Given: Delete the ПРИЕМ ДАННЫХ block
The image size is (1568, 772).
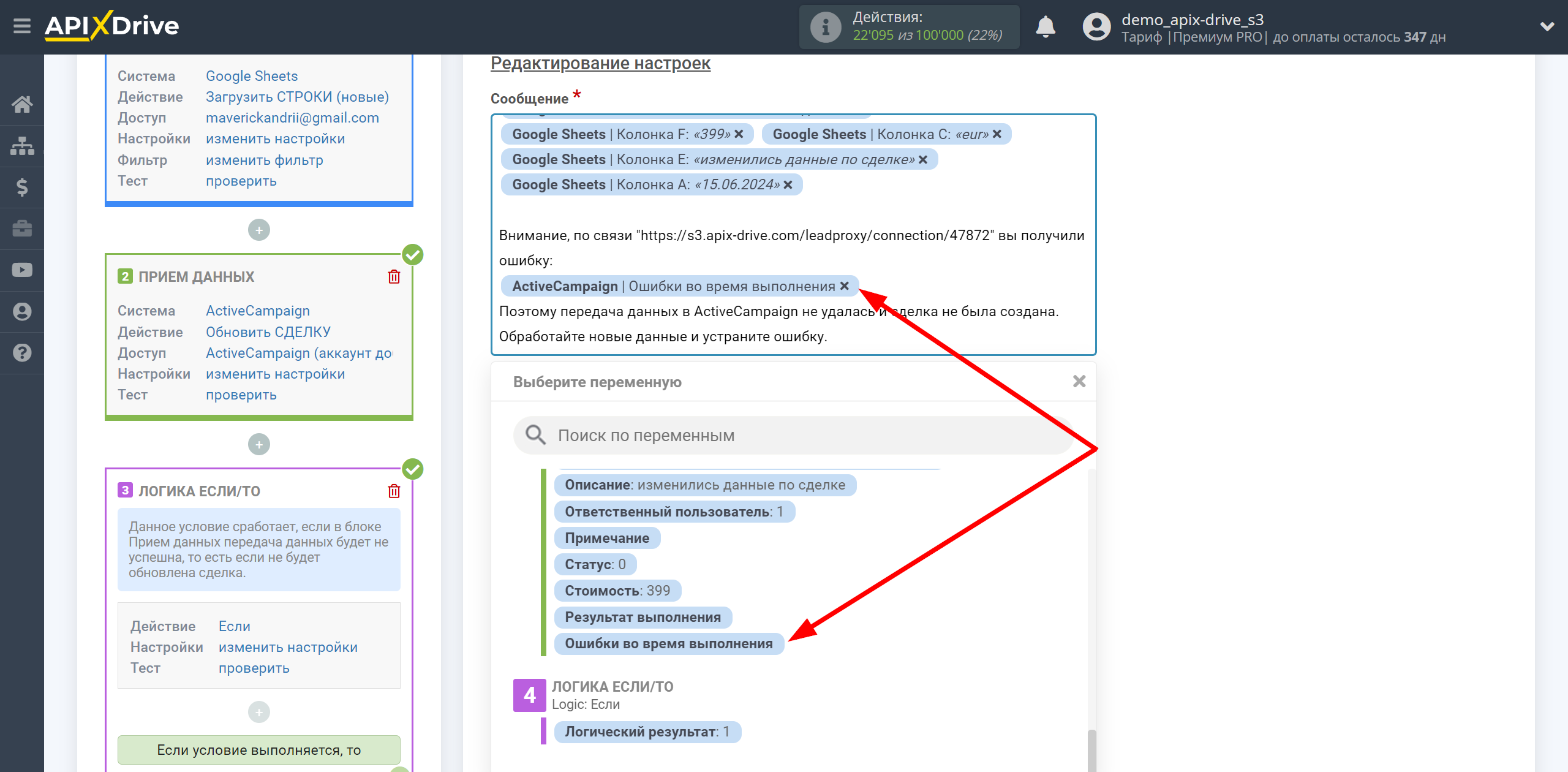Looking at the screenshot, I should tap(394, 277).
